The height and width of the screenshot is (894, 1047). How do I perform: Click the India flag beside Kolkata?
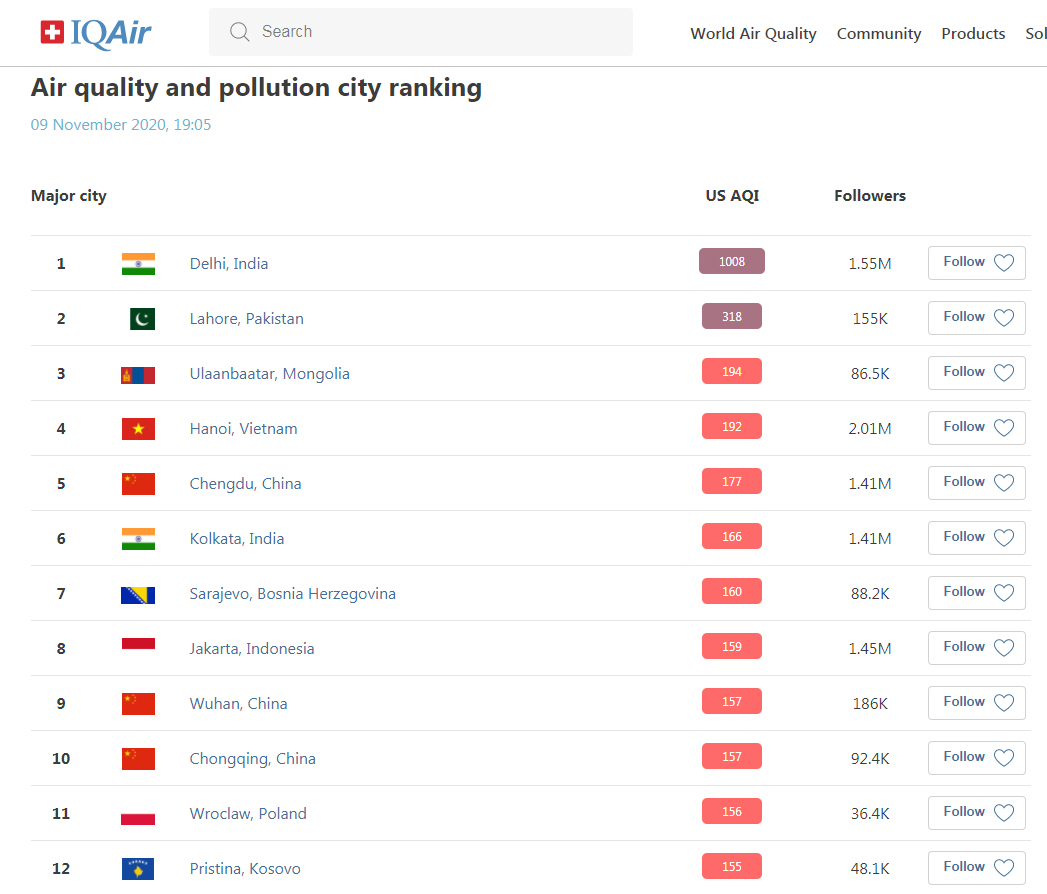pyautogui.click(x=138, y=539)
